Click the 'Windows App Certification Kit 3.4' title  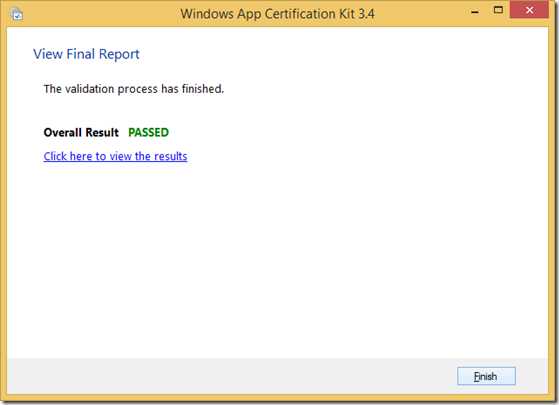click(x=277, y=14)
